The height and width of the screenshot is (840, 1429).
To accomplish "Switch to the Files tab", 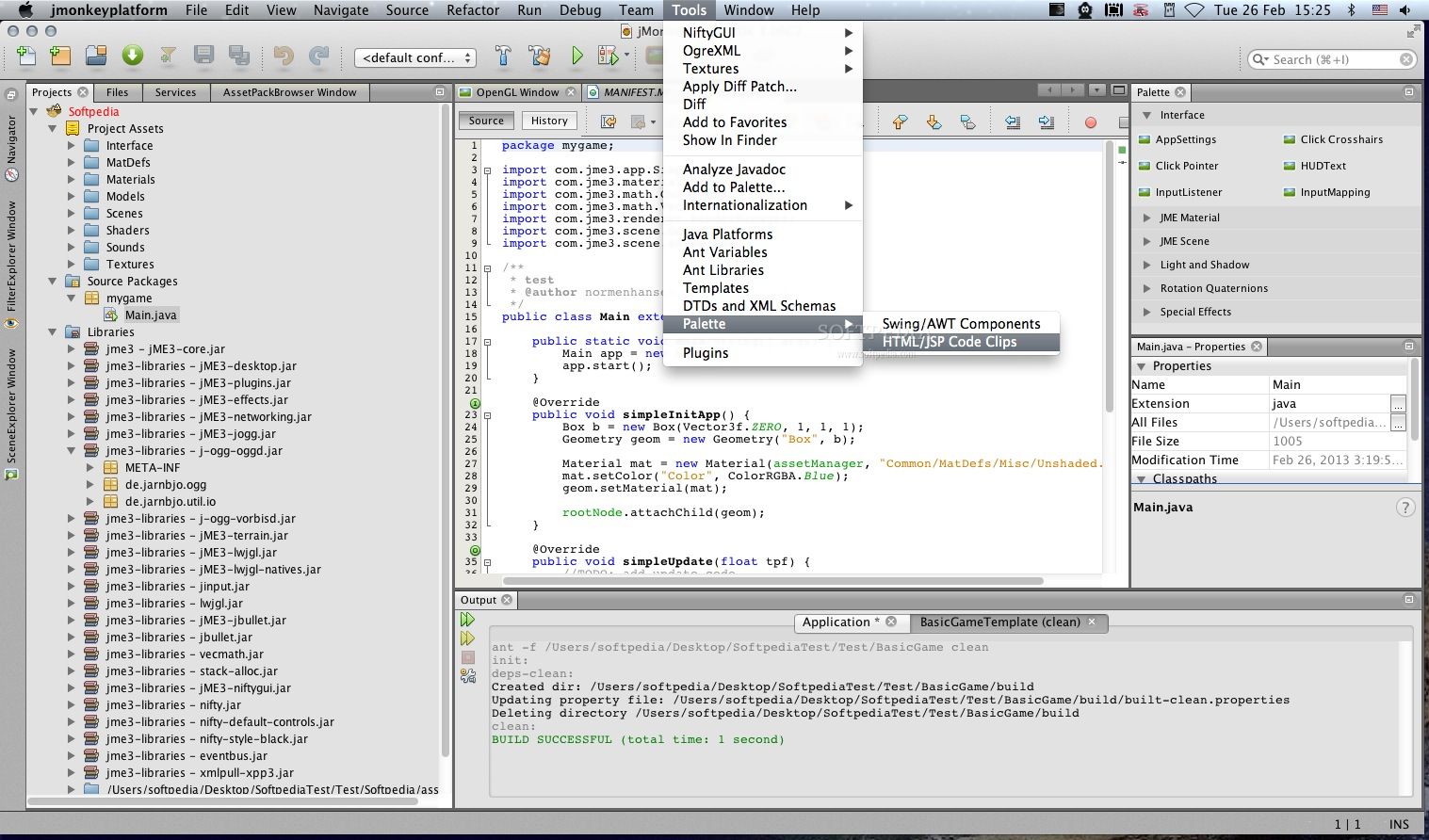I will [118, 92].
